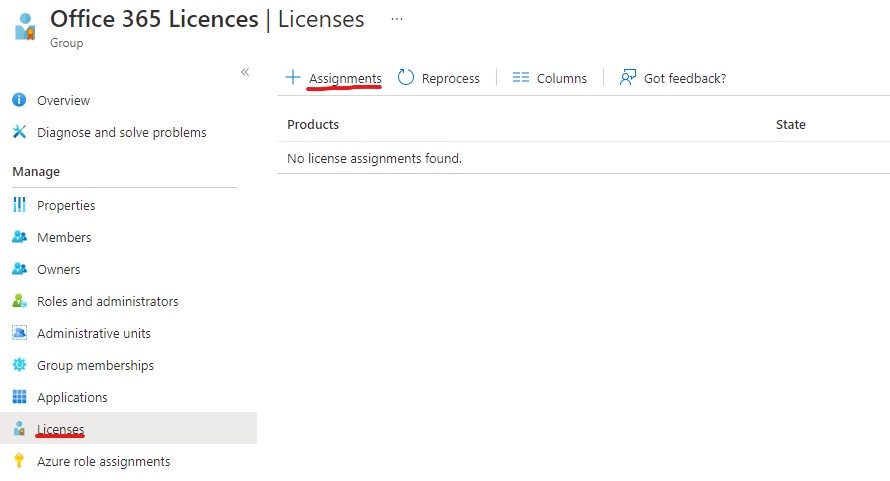
Task: Click 'No license assignments found.' text
Action: pyautogui.click(x=375, y=158)
